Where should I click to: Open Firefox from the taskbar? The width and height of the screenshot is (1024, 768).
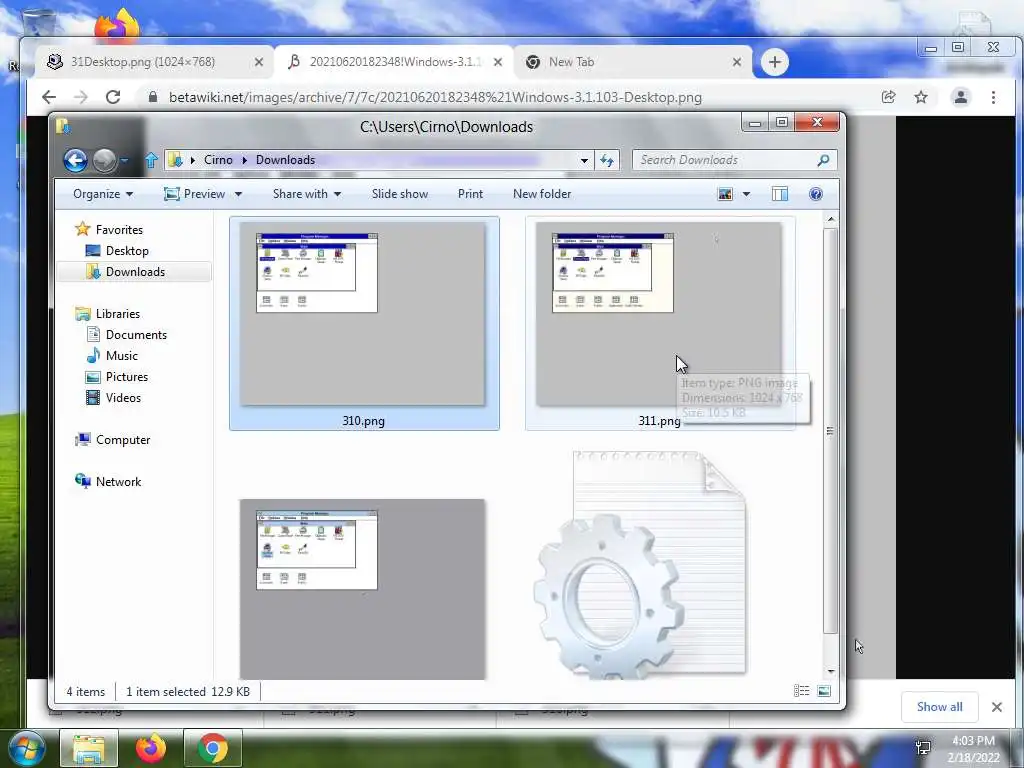150,748
